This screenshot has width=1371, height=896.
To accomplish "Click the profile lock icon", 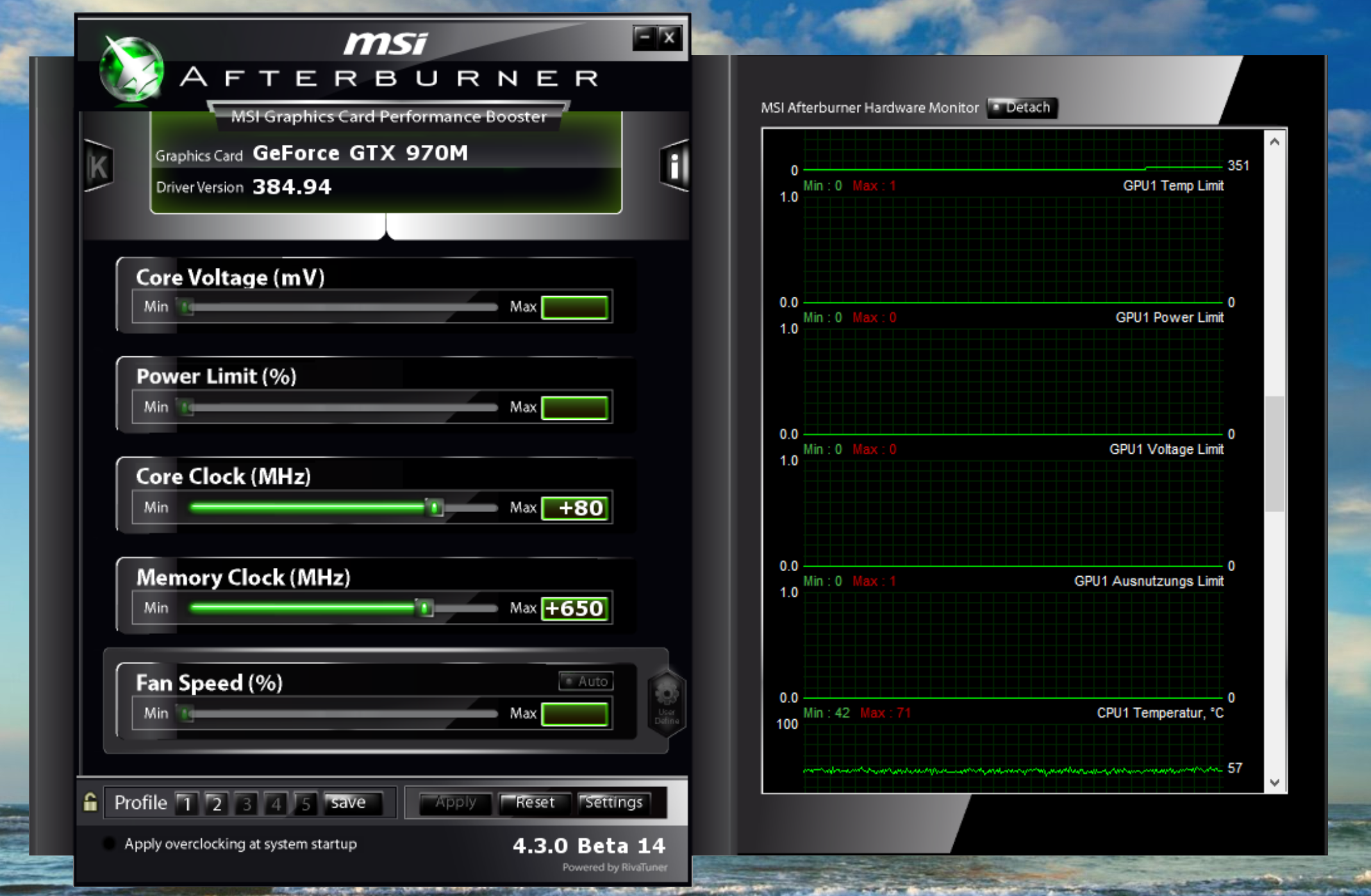I will pos(90,802).
